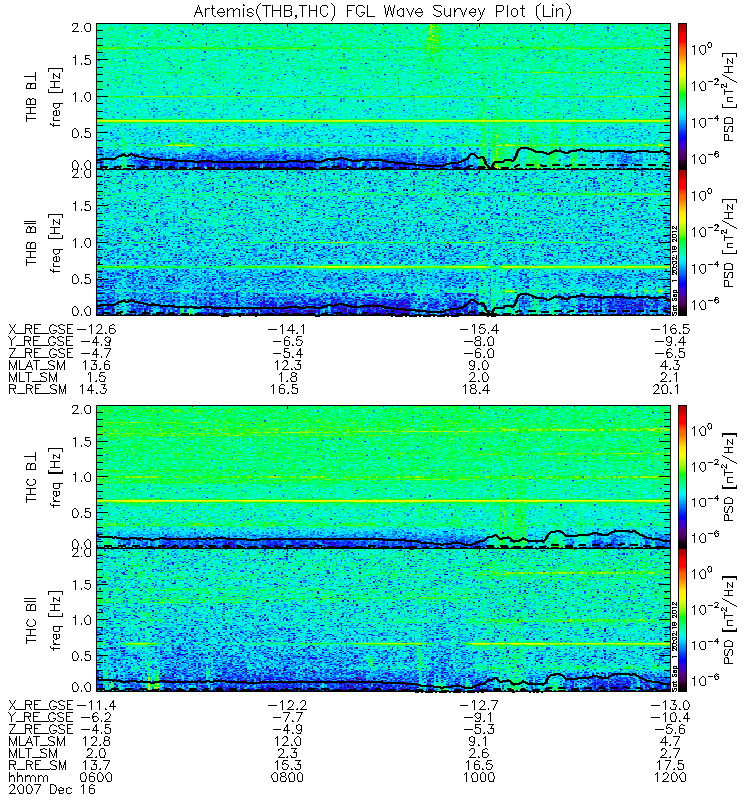Click the 0800 time tick label
This screenshot has height=800, width=750.
pos(287,778)
